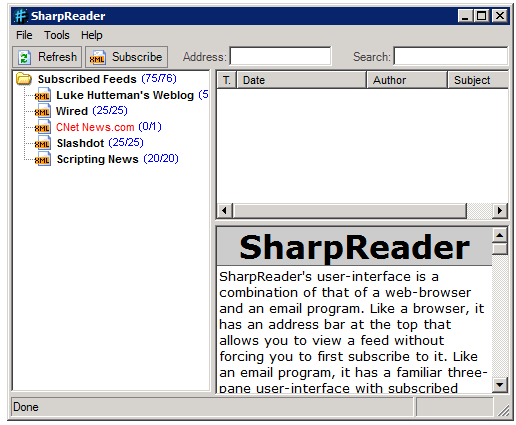Open the File menu
The image size is (516, 425).
24,35
